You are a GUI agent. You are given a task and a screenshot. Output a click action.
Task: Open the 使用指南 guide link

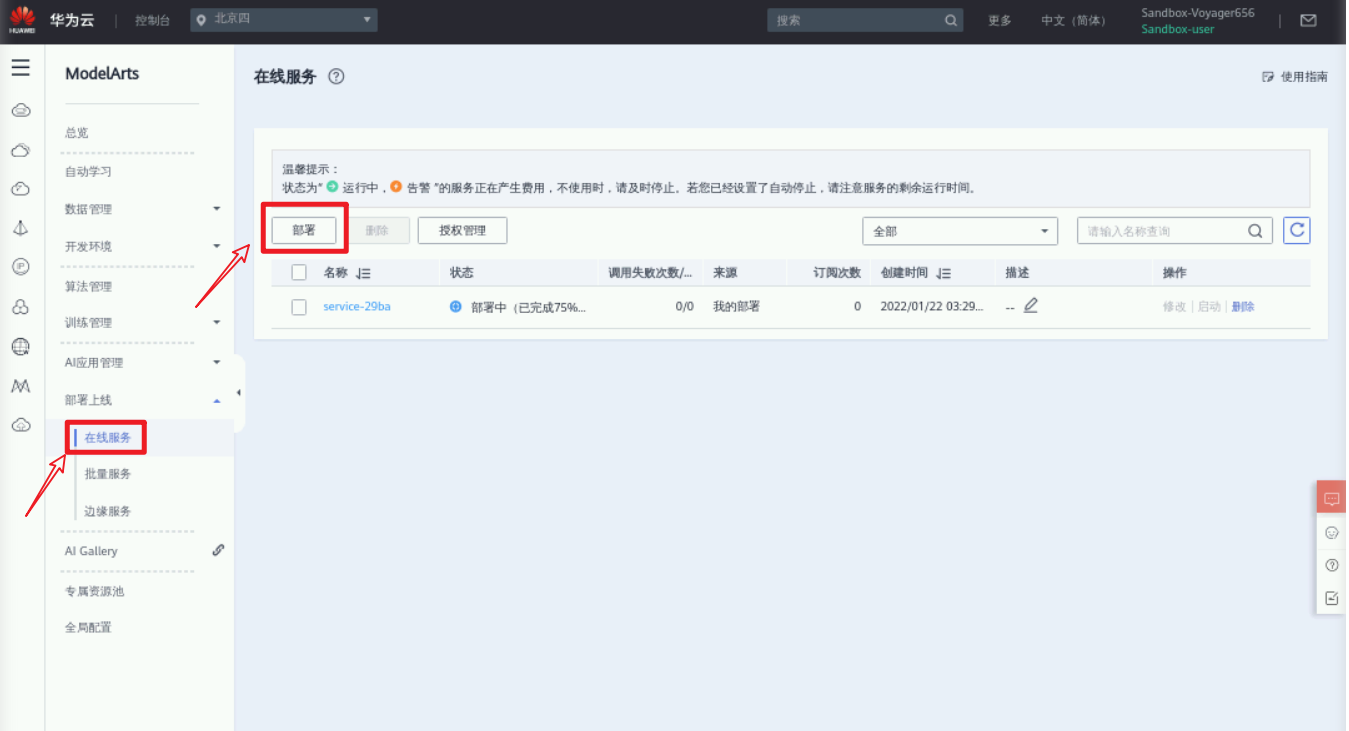[x=1295, y=76]
